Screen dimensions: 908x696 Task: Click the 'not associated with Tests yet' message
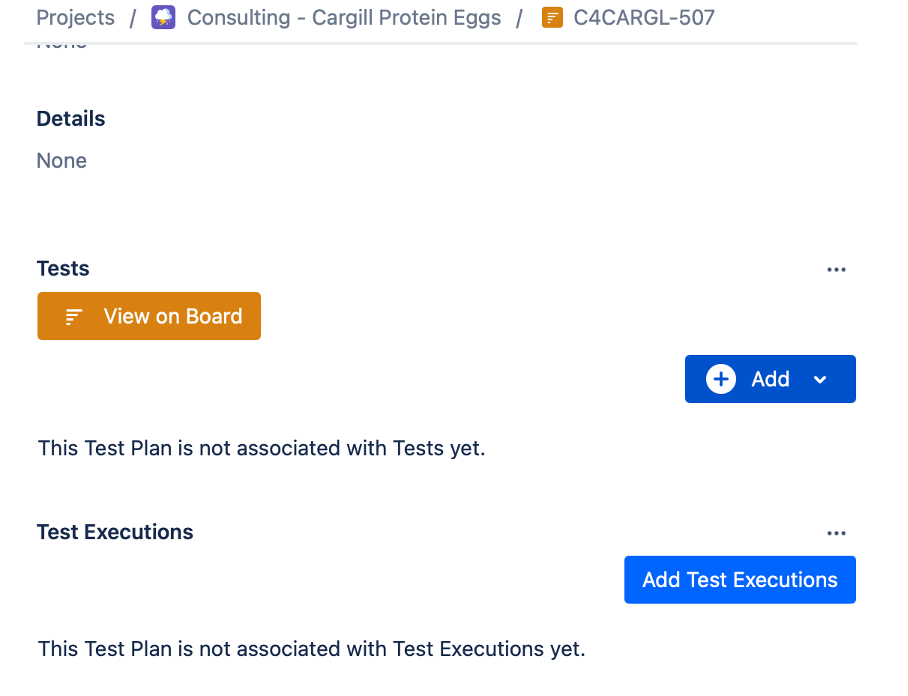coord(261,448)
